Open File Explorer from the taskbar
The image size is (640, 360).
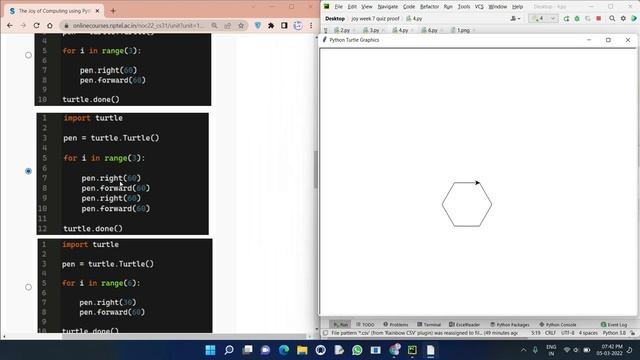[x=302, y=350]
